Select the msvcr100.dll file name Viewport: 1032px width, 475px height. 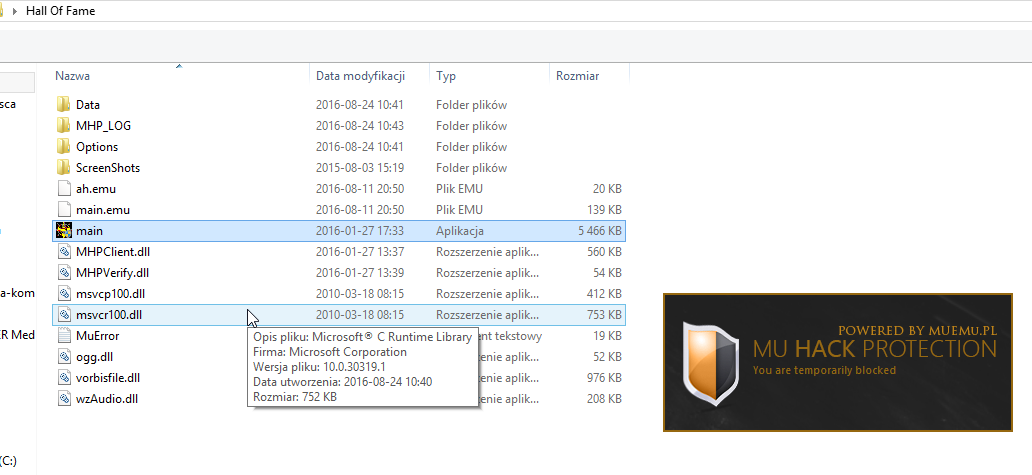(109, 315)
